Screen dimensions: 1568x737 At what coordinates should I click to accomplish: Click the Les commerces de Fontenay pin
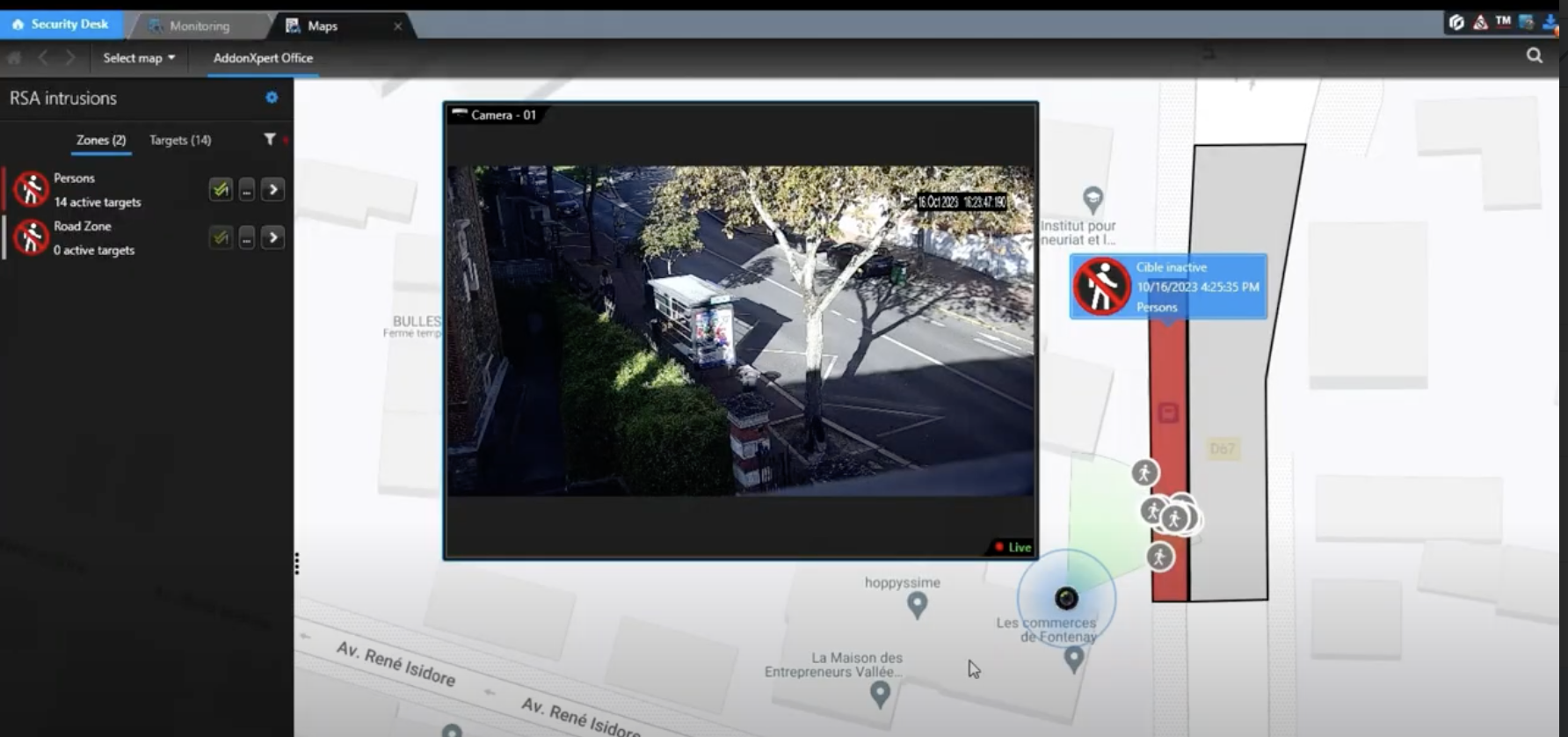click(x=1073, y=660)
